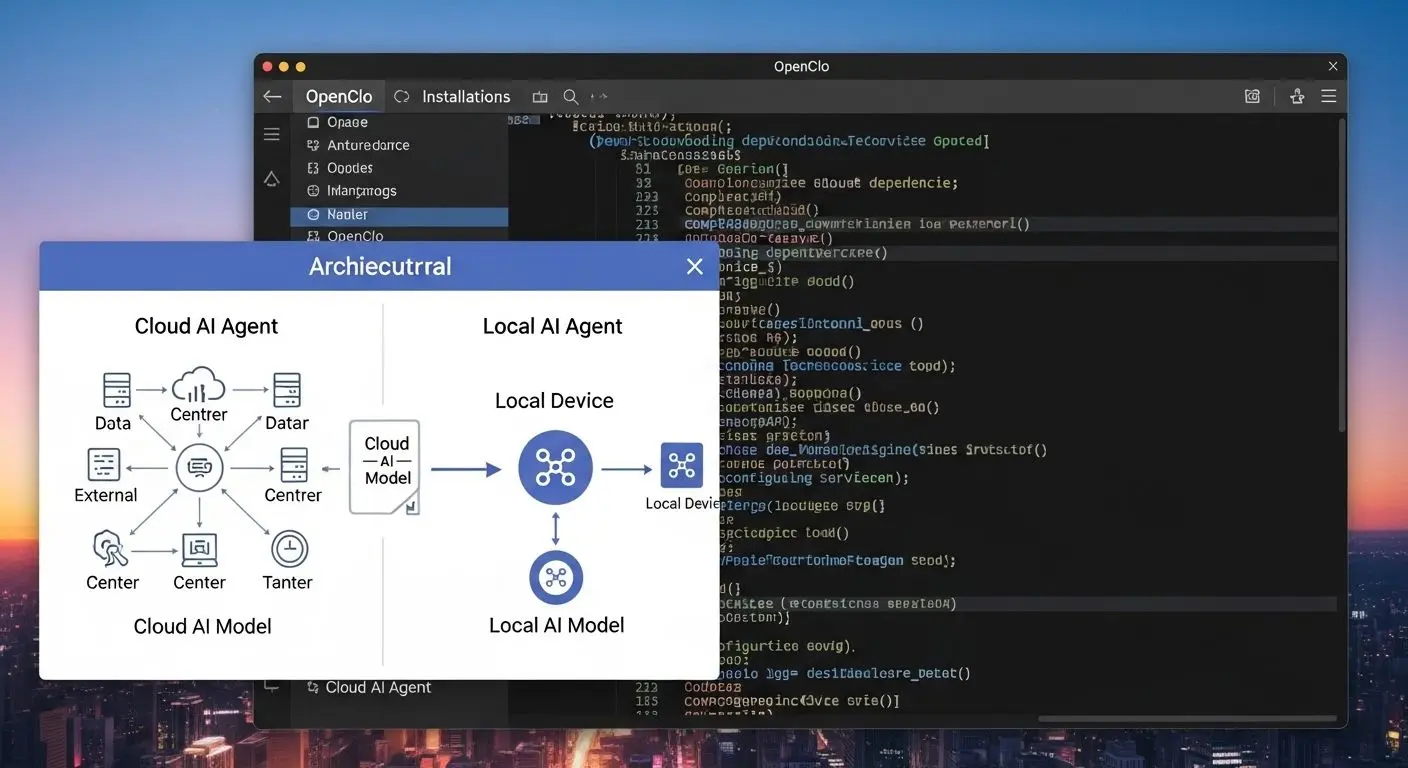Screen dimensions: 1408x768
Task: Click the cloud Centrer icon in the diagram
Action: click(x=199, y=385)
